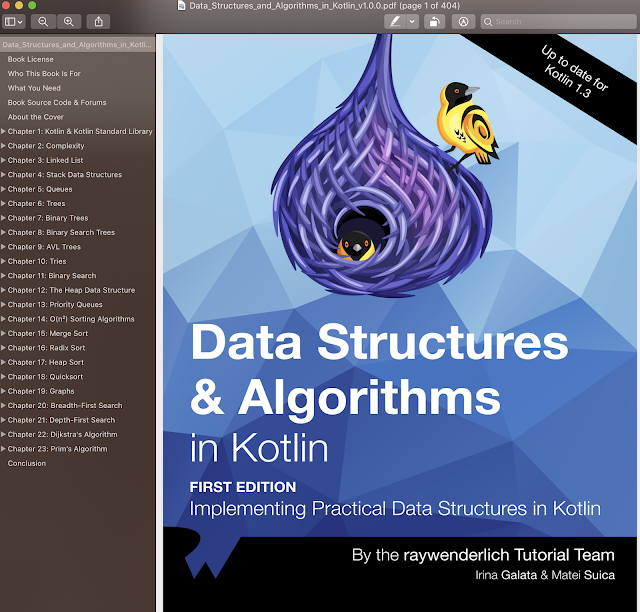Expand Chapter 3: Linked List triangle
The height and width of the screenshot is (612, 640).
[x=3, y=160]
